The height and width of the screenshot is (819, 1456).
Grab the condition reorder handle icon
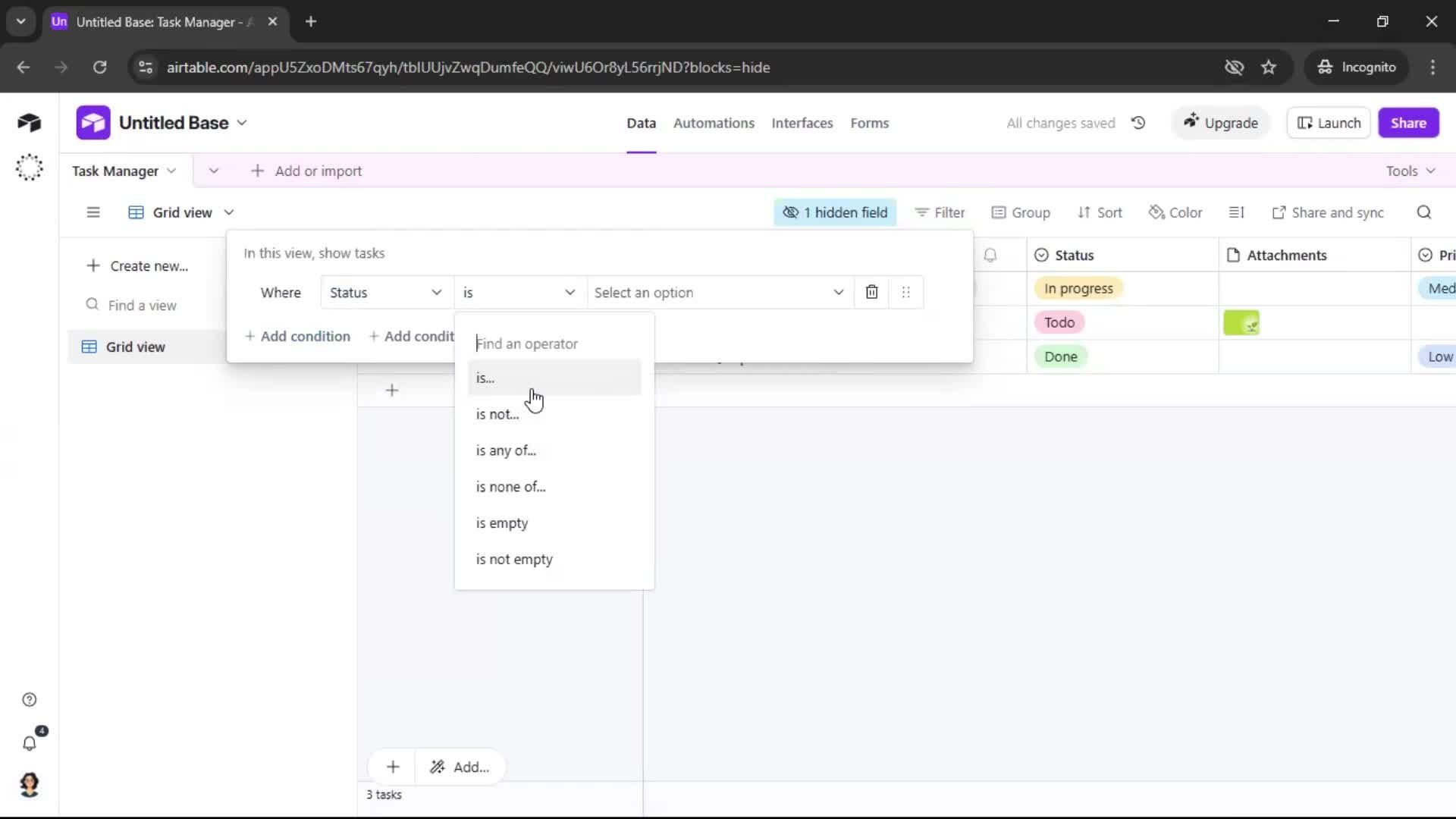[x=905, y=293]
